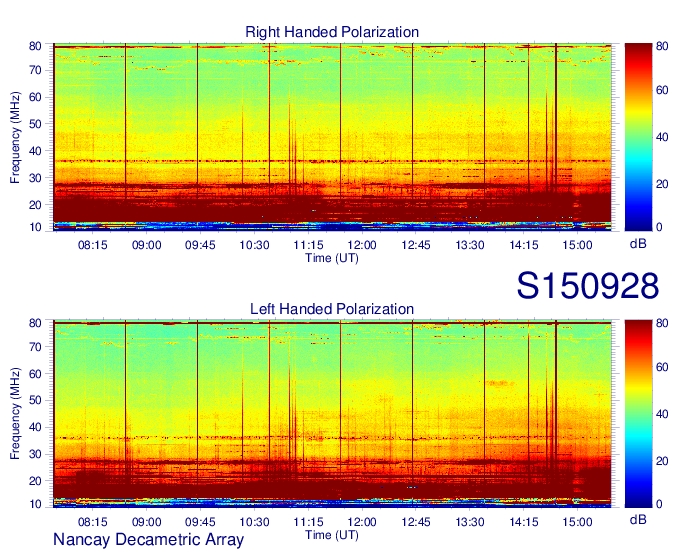Viewport: 680px width, 552px height.
Task: Click the "dB" label of Right Handed colorbar
Action: (638, 244)
